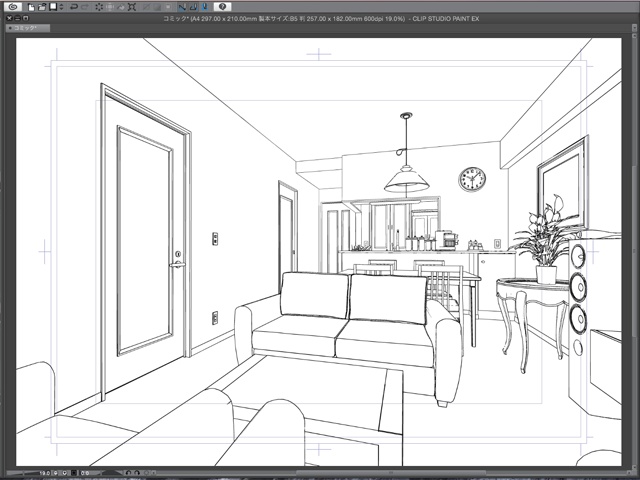Select the コミック canvas tab
640x480 pixels.
pos(26,28)
